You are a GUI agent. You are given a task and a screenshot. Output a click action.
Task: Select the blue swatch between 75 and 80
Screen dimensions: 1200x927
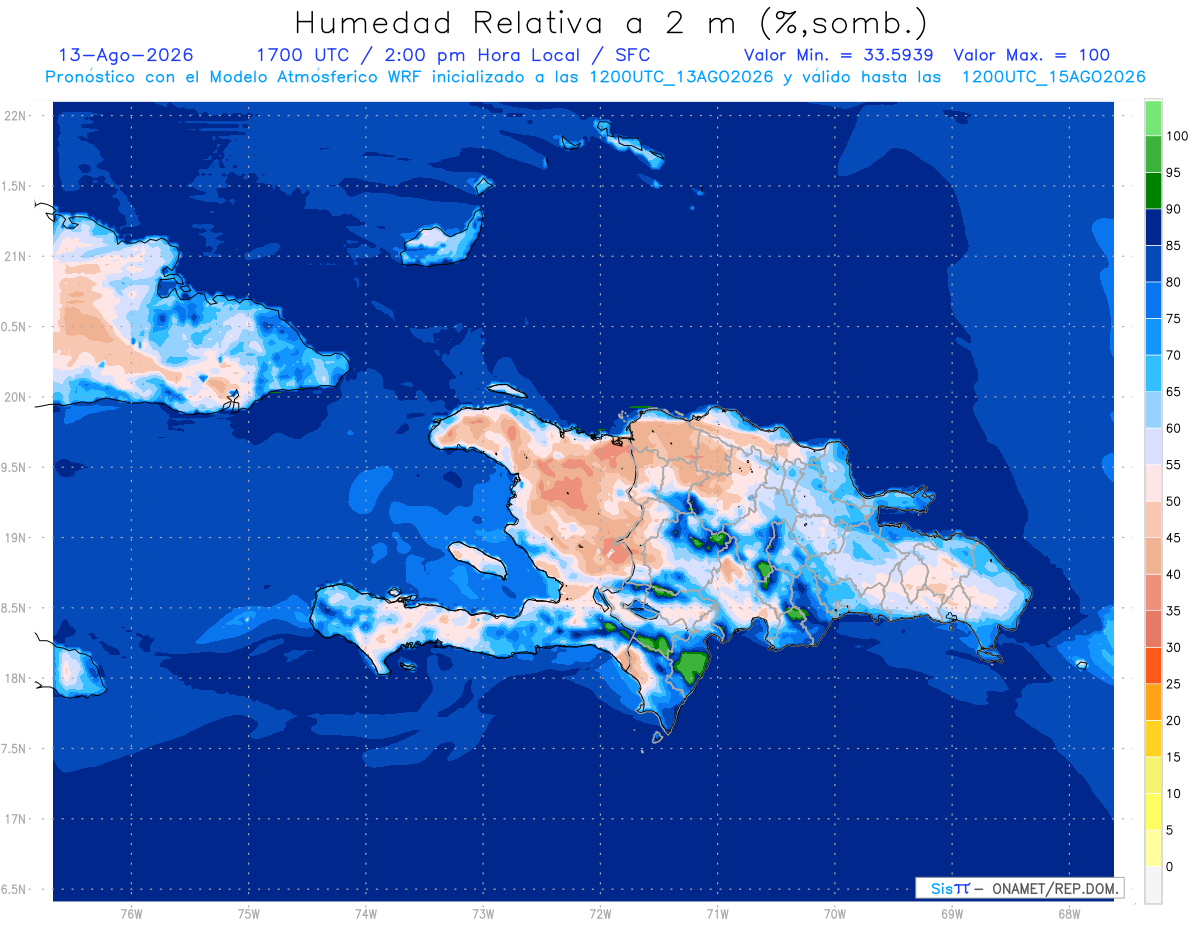(1153, 300)
